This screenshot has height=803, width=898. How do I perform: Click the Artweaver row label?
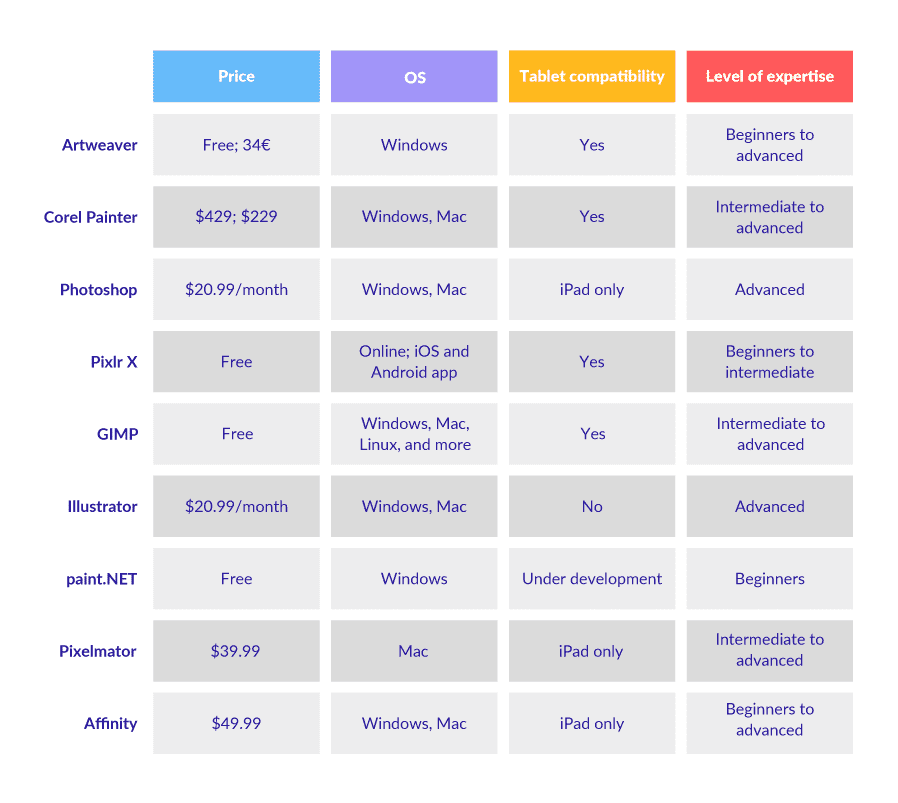[100, 145]
